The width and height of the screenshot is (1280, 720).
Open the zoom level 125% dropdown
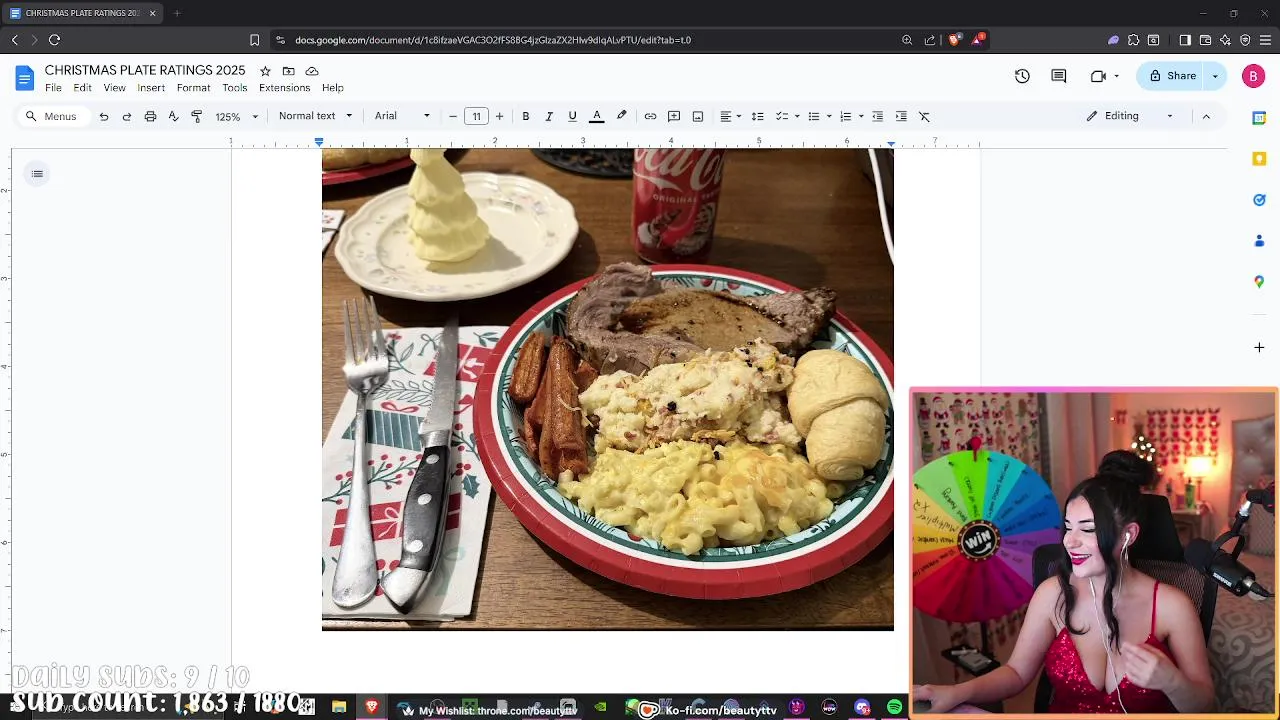pyautogui.click(x=237, y=116)
